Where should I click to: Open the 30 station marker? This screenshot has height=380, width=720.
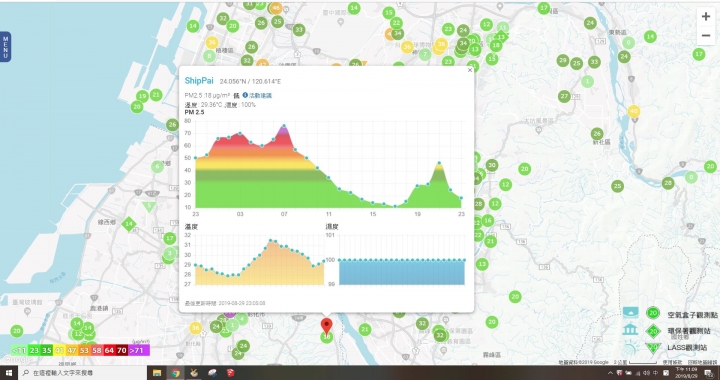[x=492, y=165]
